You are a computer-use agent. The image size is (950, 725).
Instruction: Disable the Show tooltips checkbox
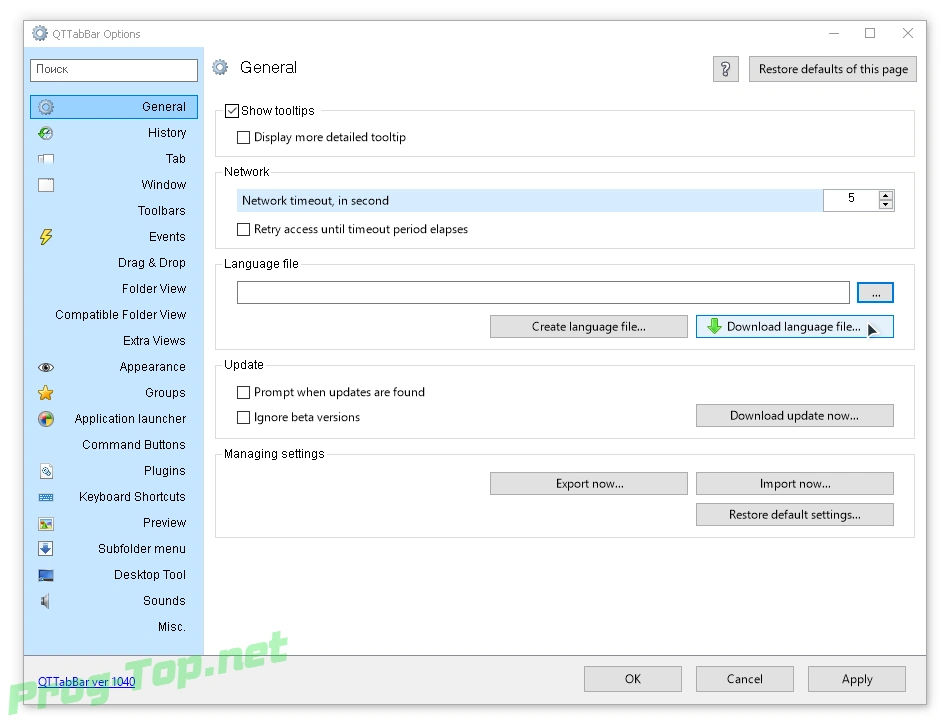click(x=231, y=111)
